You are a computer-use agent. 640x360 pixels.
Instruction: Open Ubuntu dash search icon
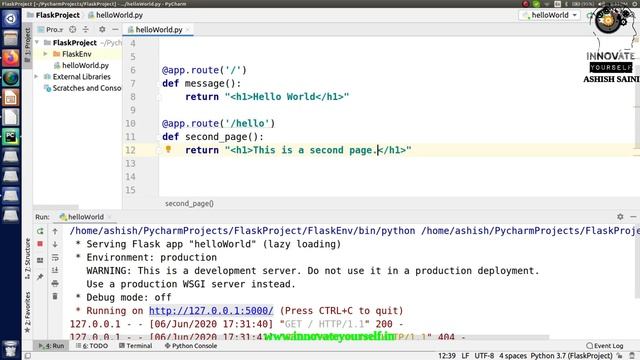point(11,19)
